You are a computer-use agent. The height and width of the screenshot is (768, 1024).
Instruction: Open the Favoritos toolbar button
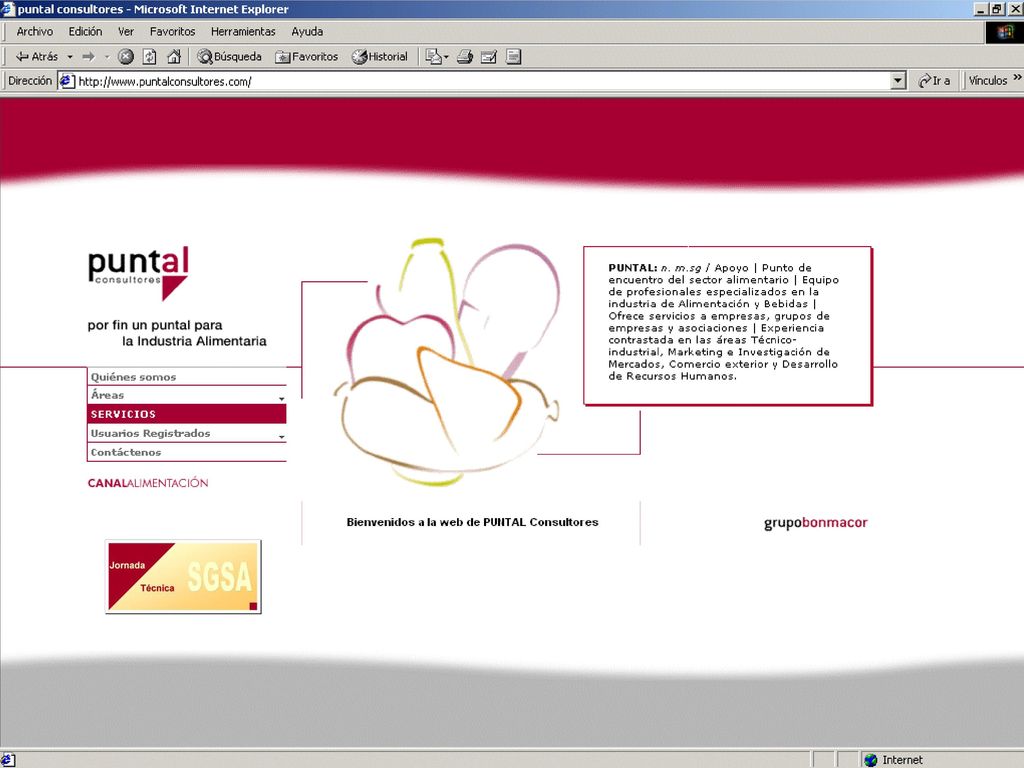point(307,57)
